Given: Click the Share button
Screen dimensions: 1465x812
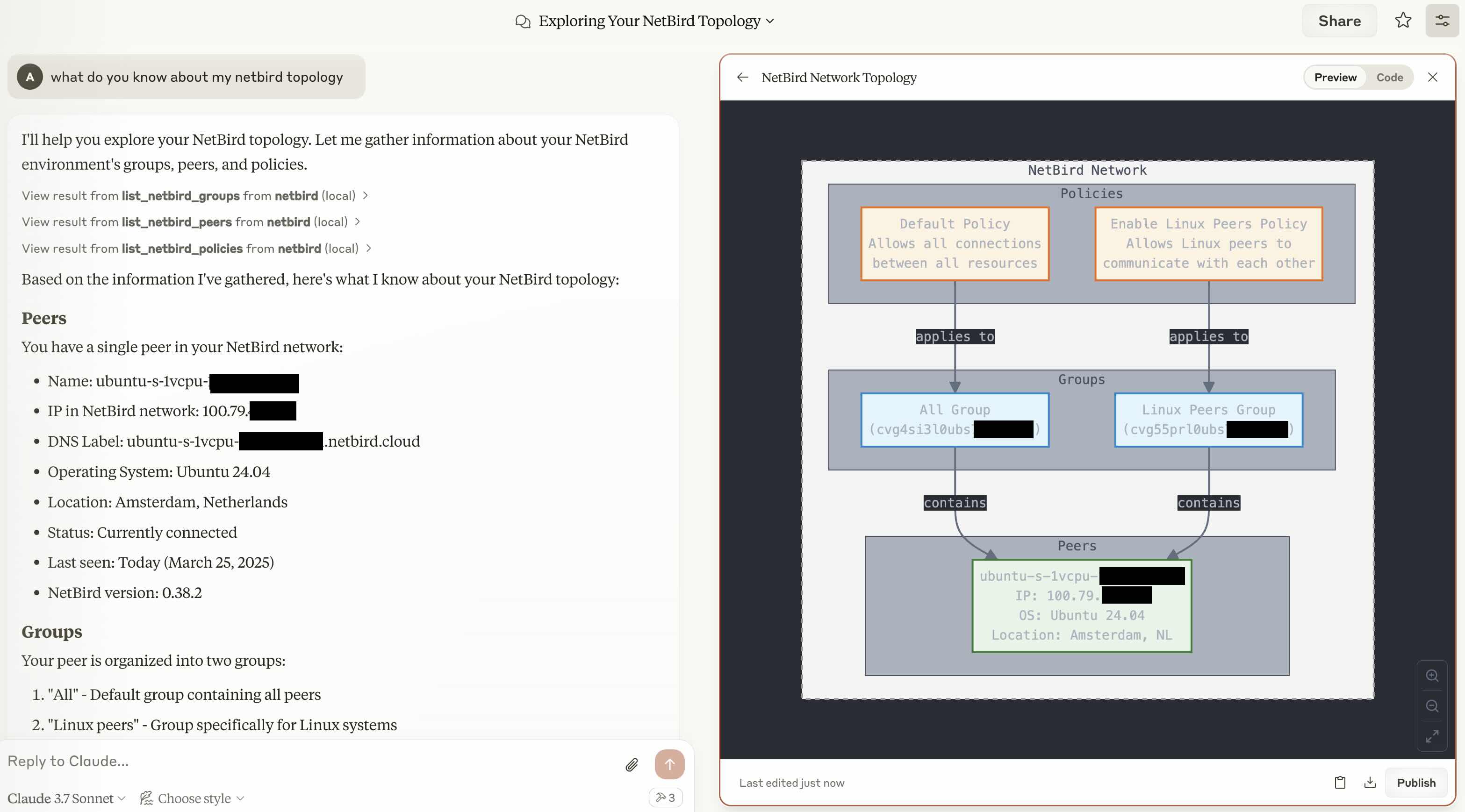Looking at the screenshot, I should 1339,21.
